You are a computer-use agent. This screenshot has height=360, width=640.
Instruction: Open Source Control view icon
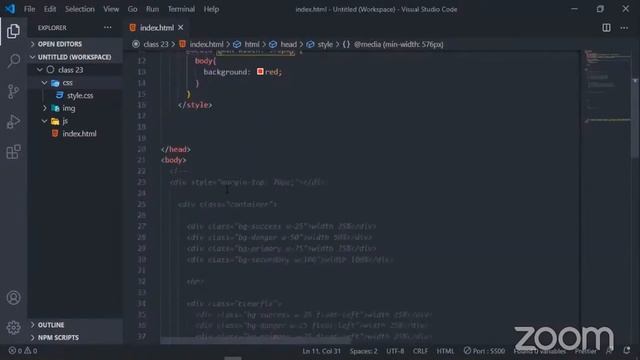(13, 91)
